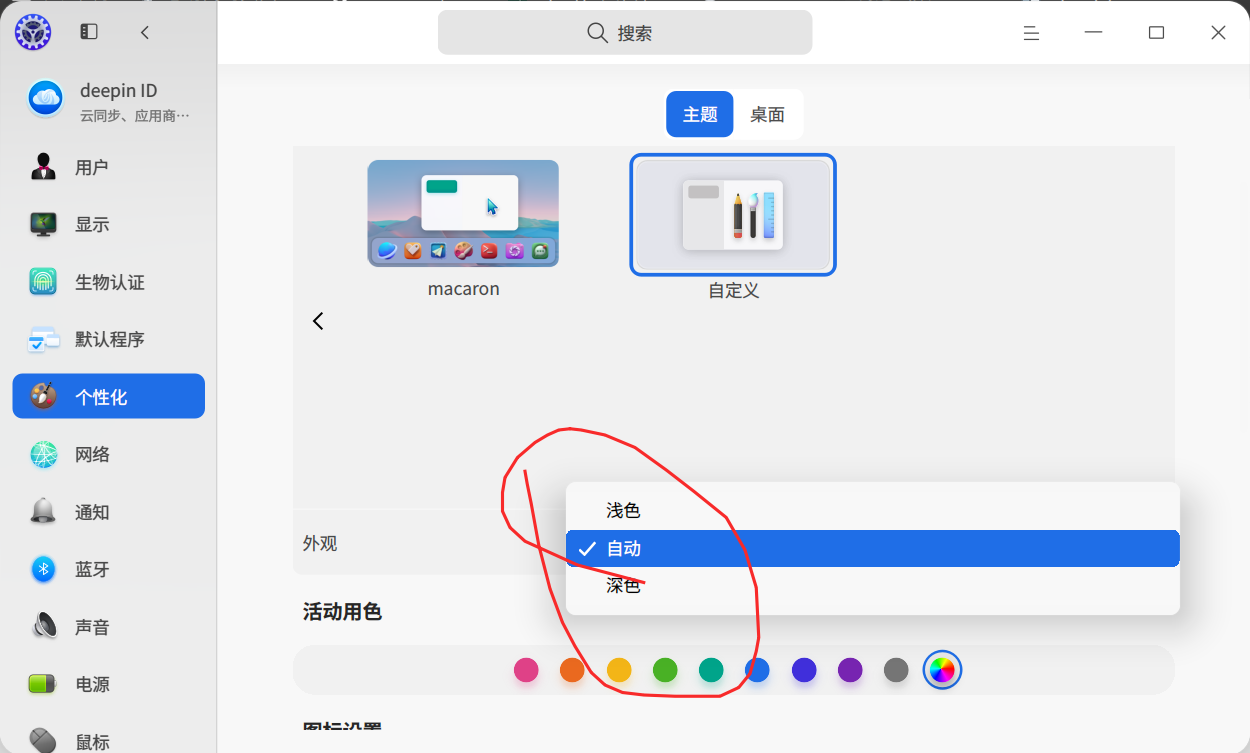Open the 电源 battery icon
Screen dimensions: 1250x753
point(43,684)
